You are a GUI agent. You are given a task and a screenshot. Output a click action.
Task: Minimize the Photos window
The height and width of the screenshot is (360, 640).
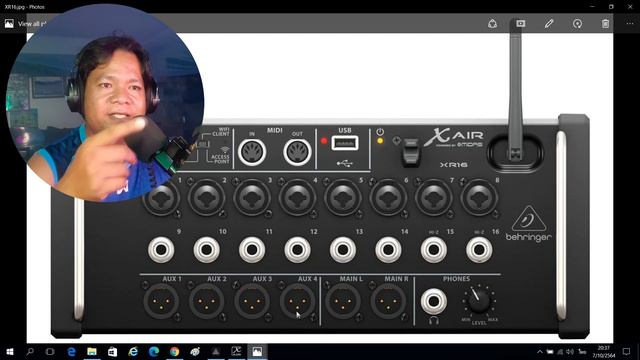[592, 7]
